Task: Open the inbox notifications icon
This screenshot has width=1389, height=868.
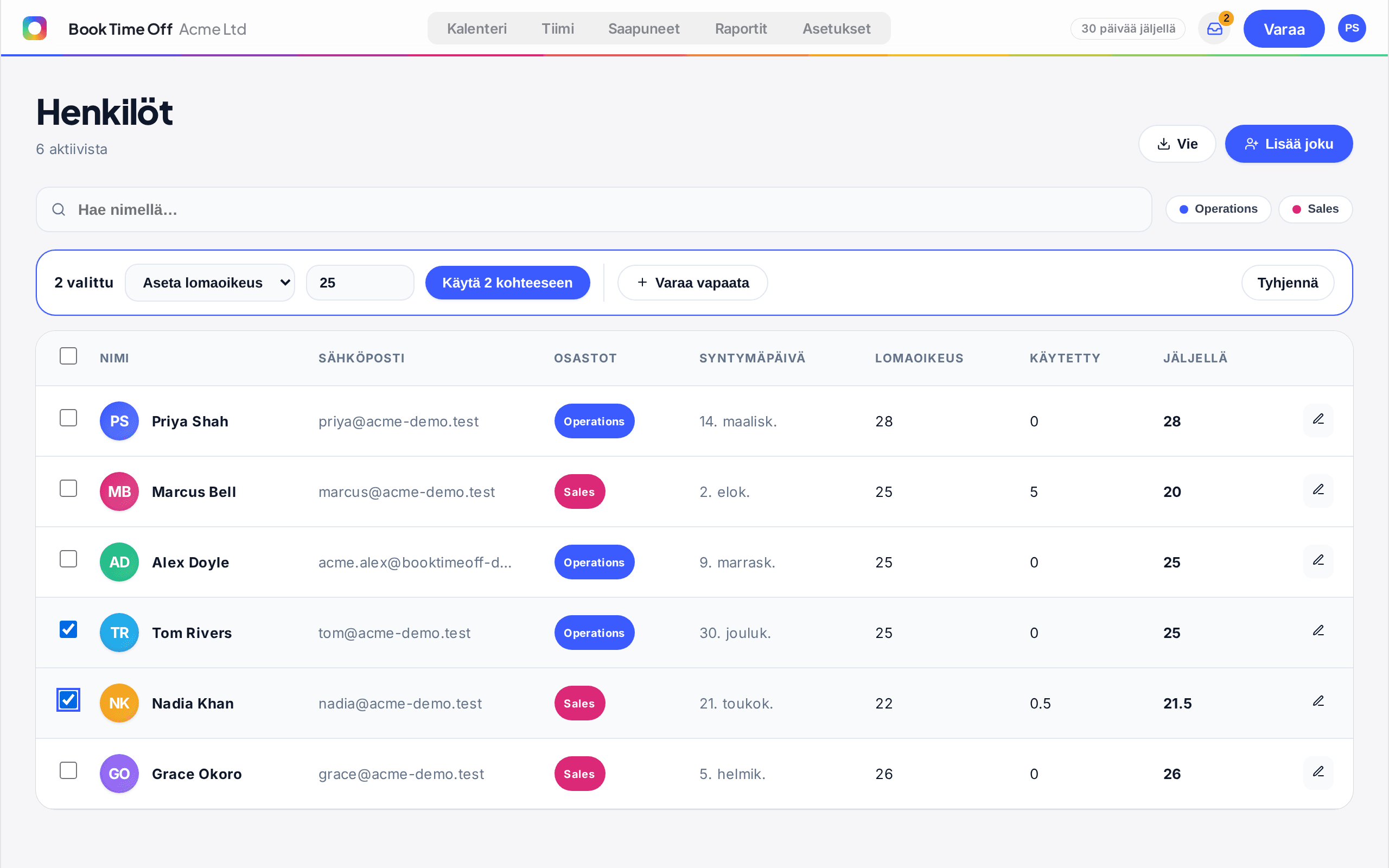Action: [x=1214, y=29]
